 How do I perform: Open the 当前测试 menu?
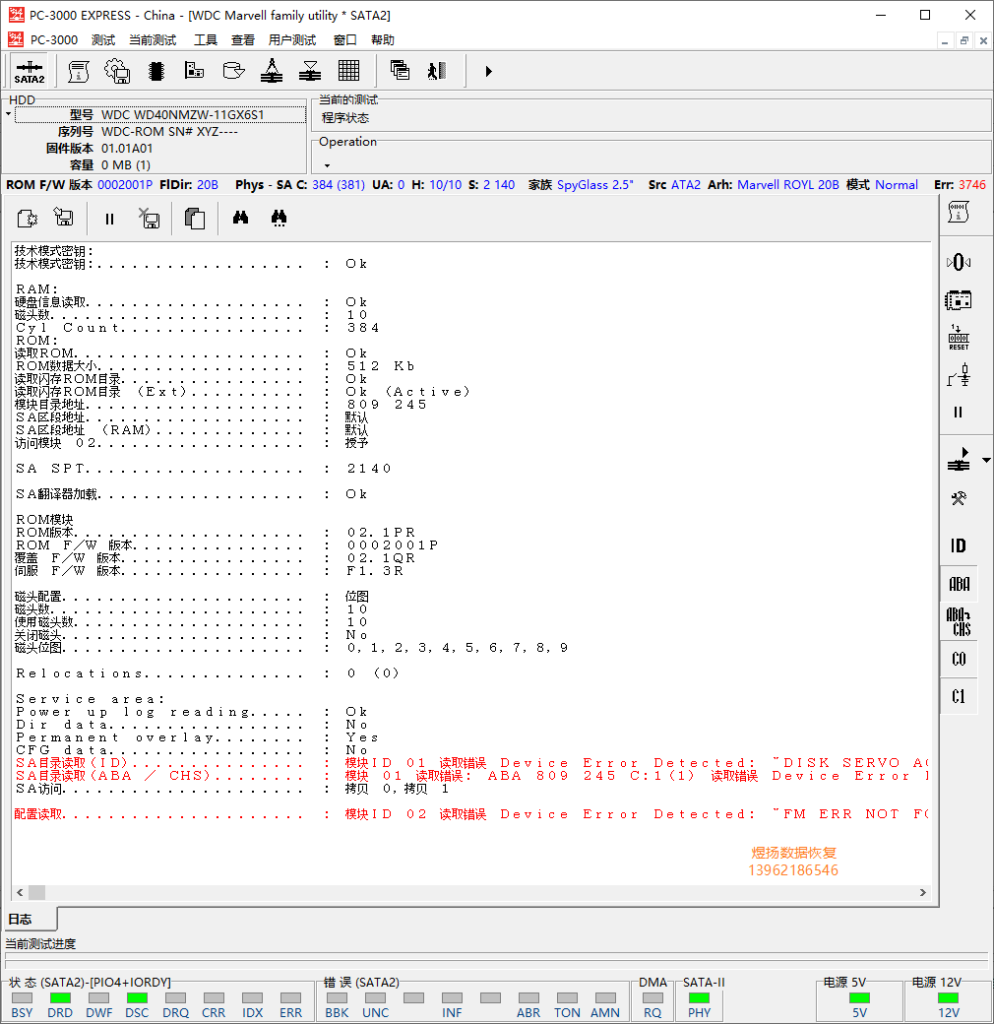coord(152,40)
